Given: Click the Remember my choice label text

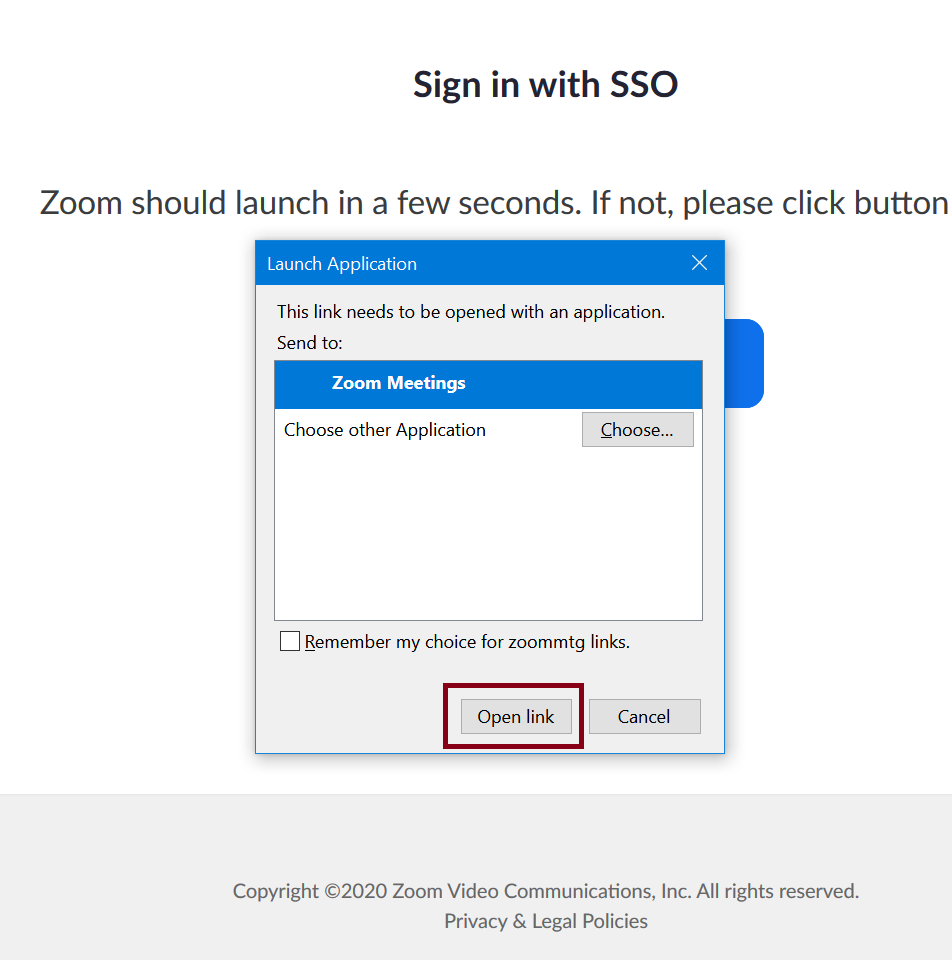Looking at the screenshot, I should [x=467, y=642].
